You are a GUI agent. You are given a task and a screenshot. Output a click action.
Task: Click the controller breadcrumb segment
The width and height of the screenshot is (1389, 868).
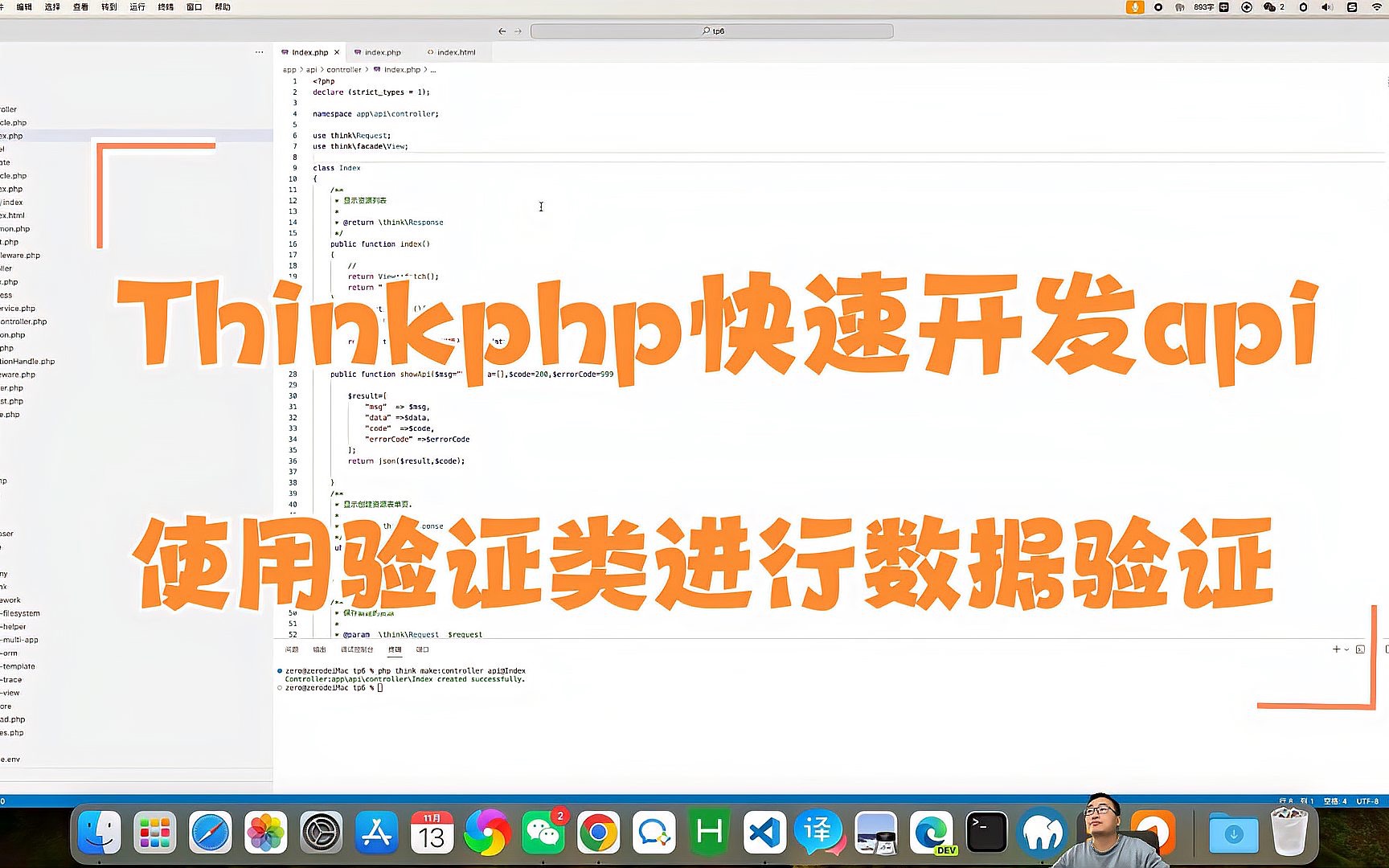point(344,70)
